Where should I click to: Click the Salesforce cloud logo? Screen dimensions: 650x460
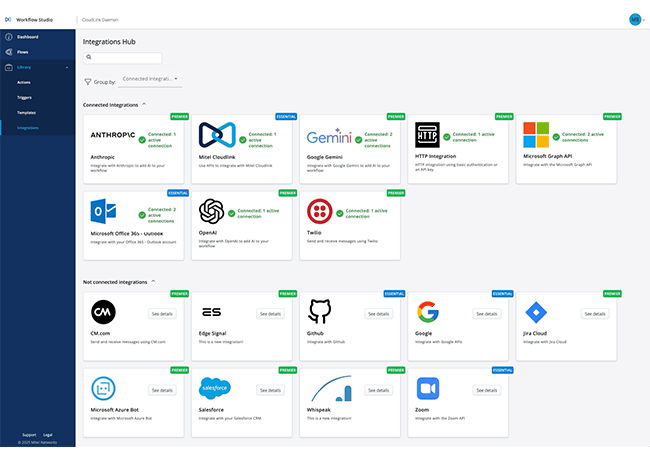click(215, 388)
